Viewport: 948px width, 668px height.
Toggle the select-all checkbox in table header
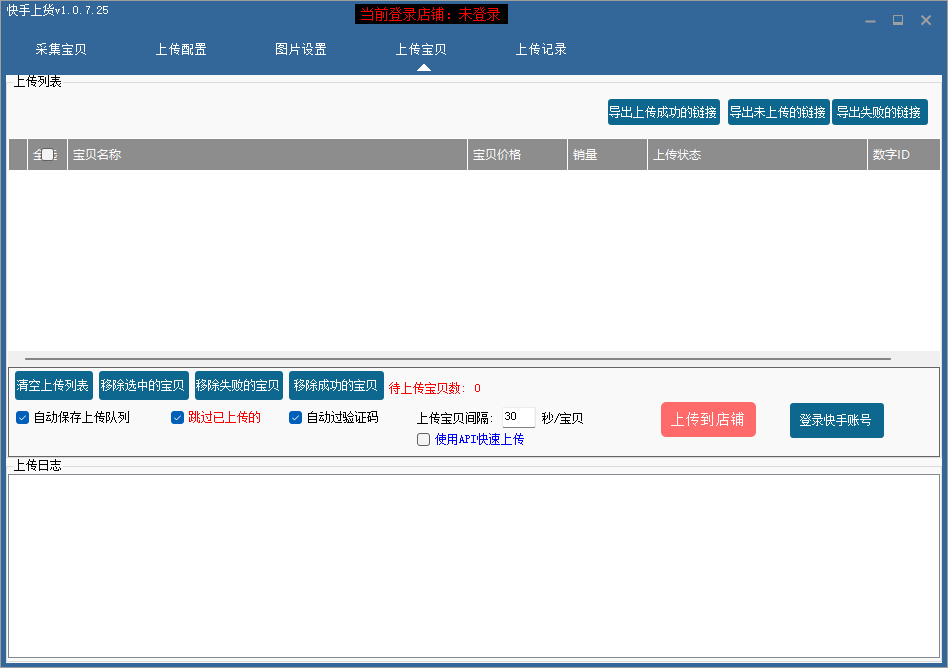(x=47, y=155)
